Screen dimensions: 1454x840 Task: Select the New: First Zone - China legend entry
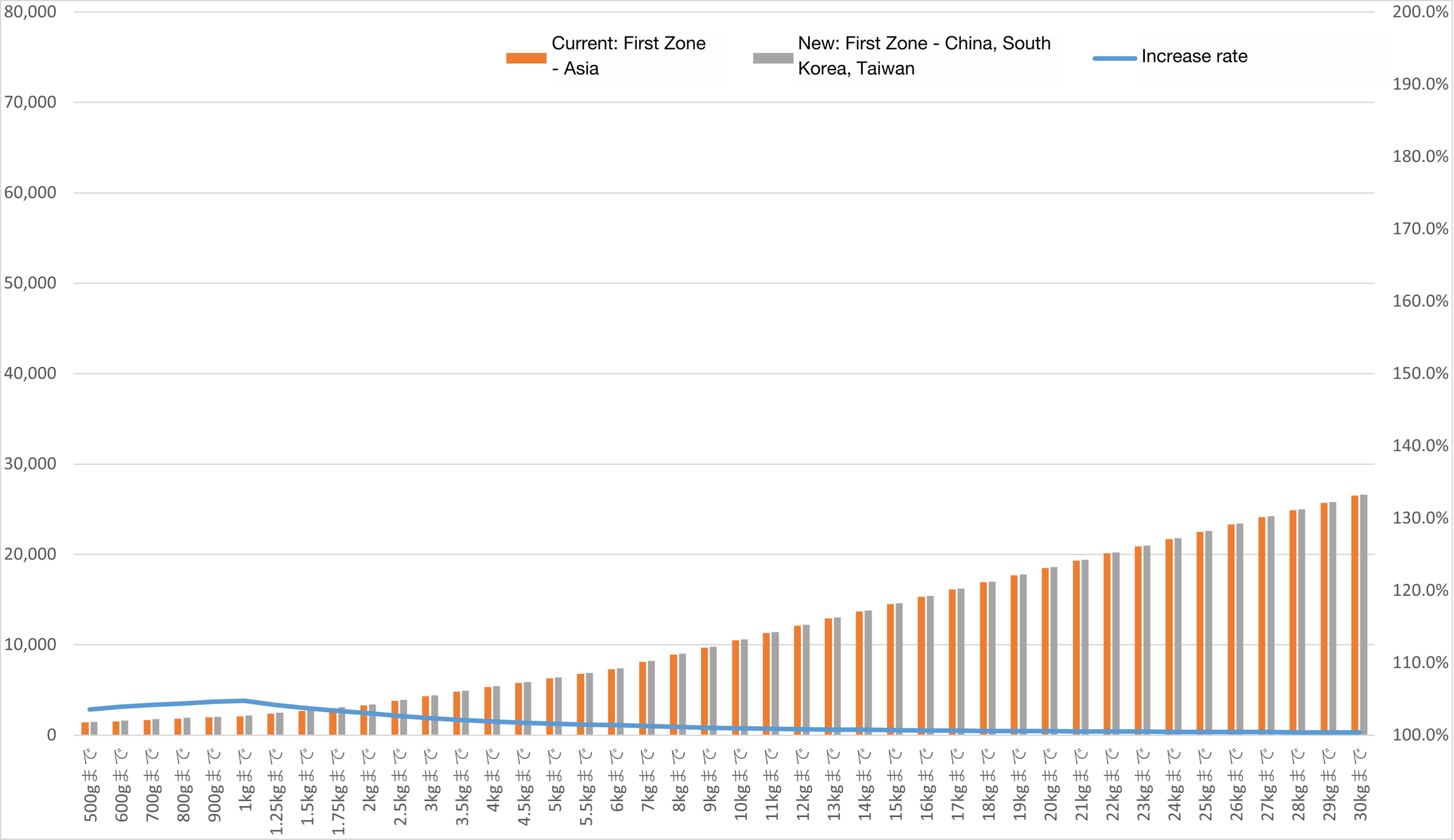pyautogui.click(x=923, y=56)
